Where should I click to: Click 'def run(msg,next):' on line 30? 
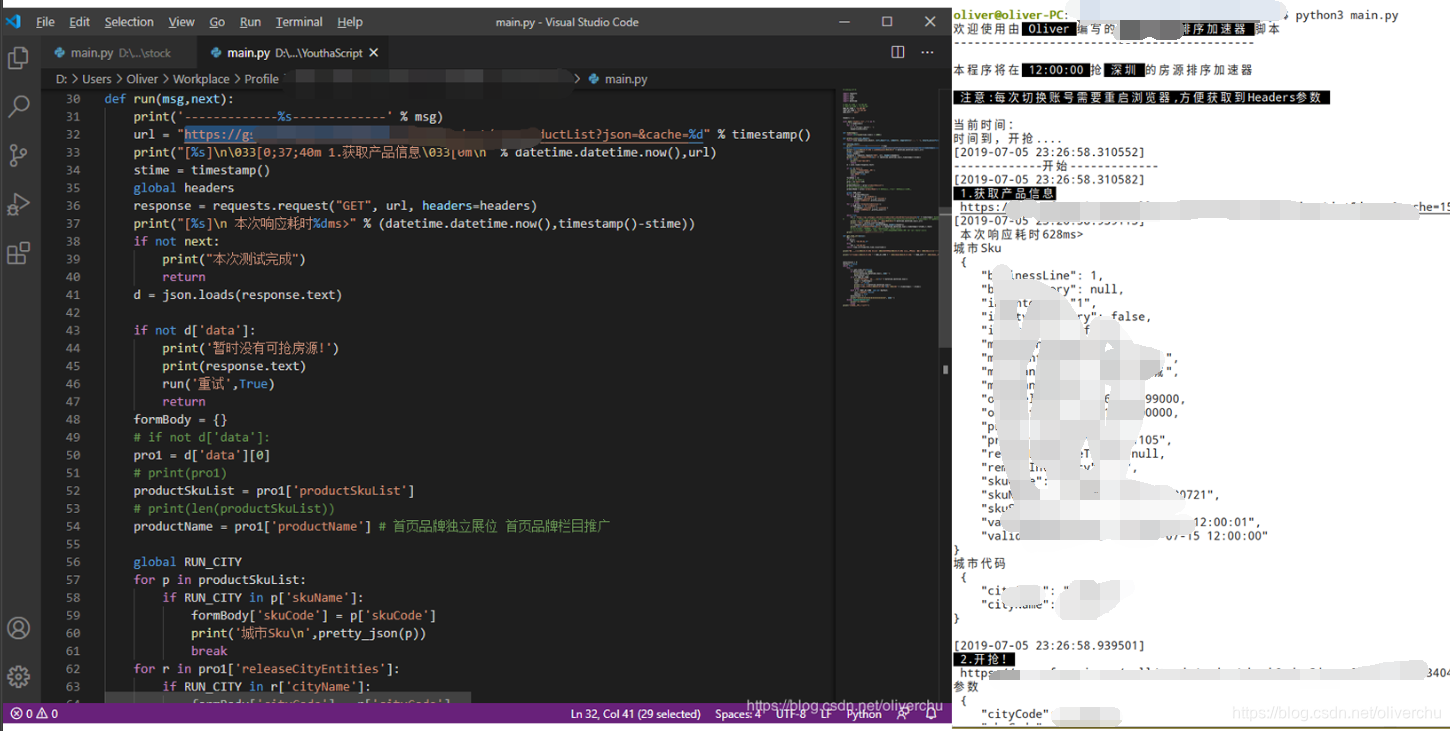point(169,99)
